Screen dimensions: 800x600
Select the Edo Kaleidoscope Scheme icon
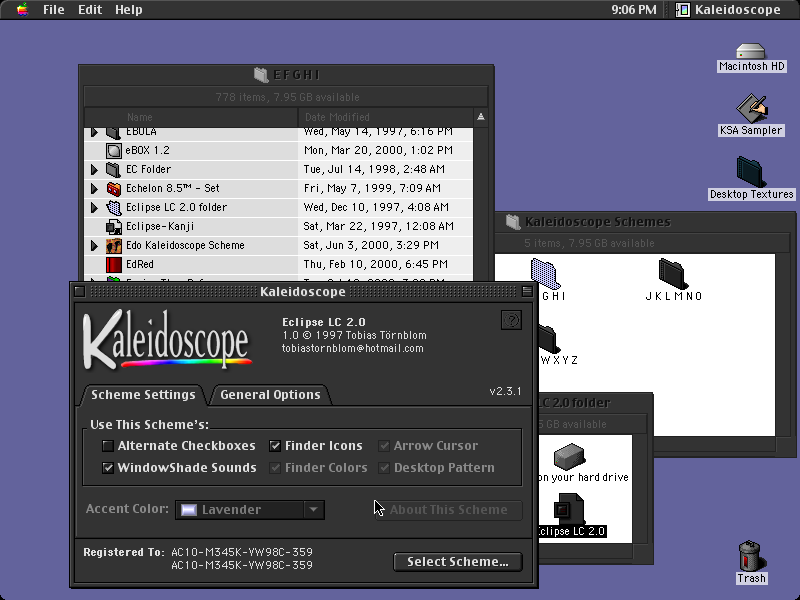[x=114, y=245]
